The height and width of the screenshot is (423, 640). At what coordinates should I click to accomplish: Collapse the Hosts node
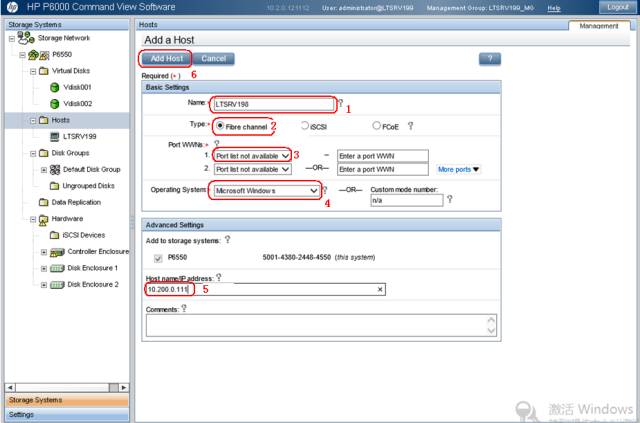tap(33, 120)
